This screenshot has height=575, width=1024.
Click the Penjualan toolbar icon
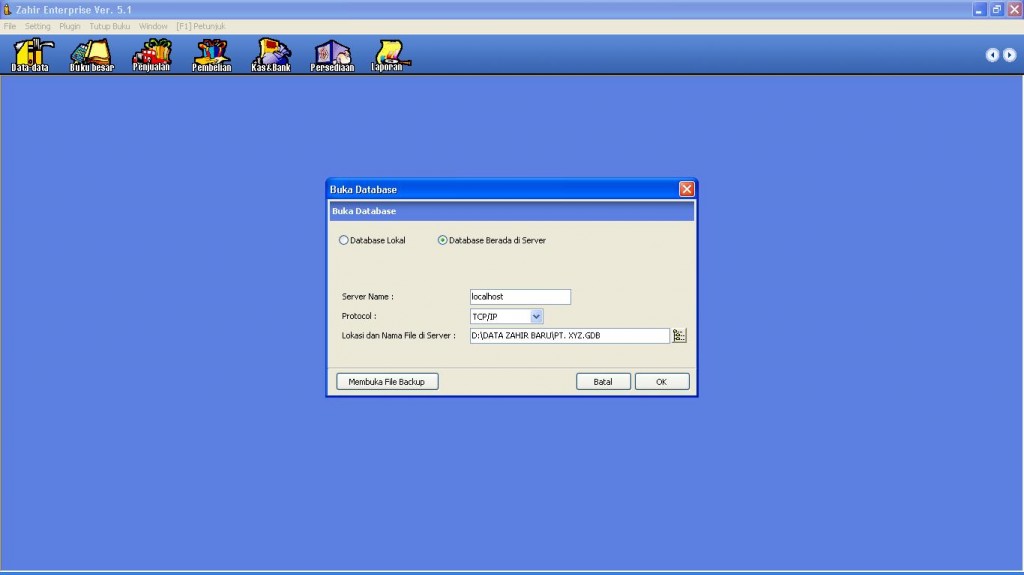click(151, 54)
